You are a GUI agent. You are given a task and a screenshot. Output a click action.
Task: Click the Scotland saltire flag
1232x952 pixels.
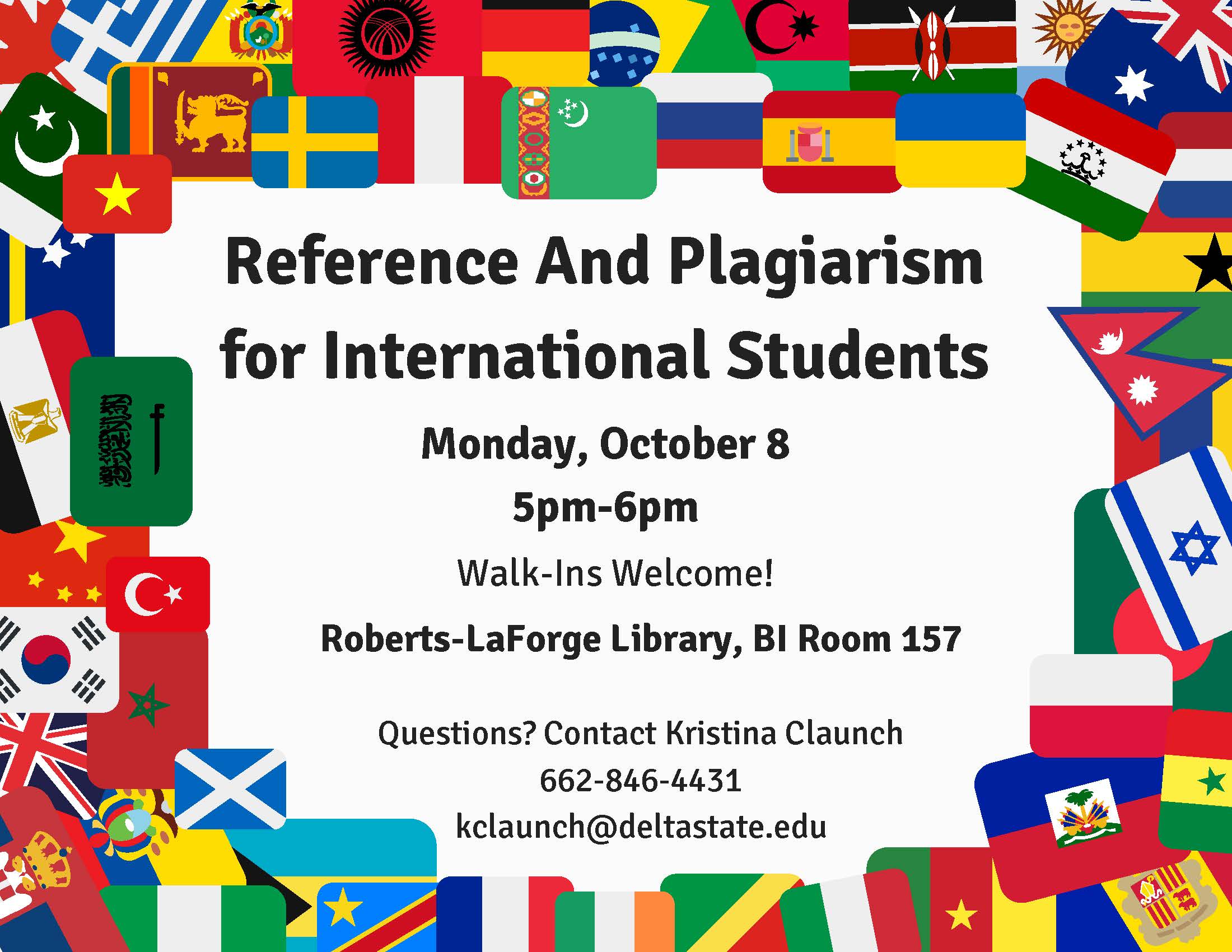[x=230, y=788]
